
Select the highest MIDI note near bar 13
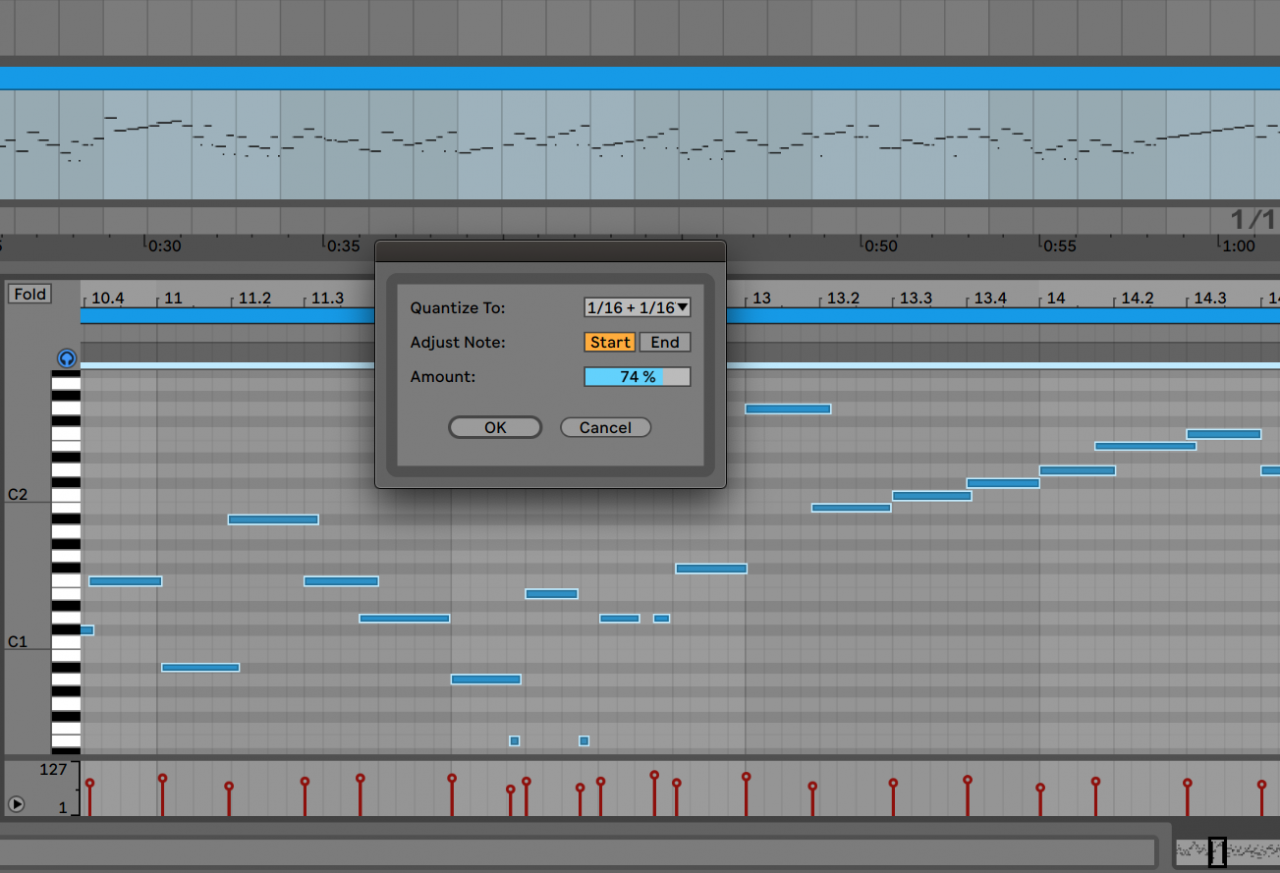coord(788,408)
